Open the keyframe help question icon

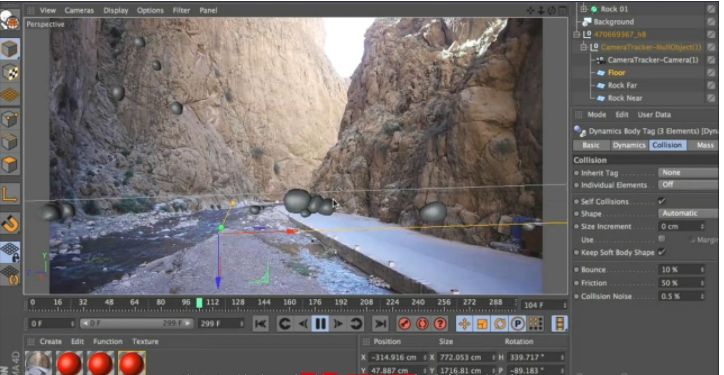click(440, 324)
